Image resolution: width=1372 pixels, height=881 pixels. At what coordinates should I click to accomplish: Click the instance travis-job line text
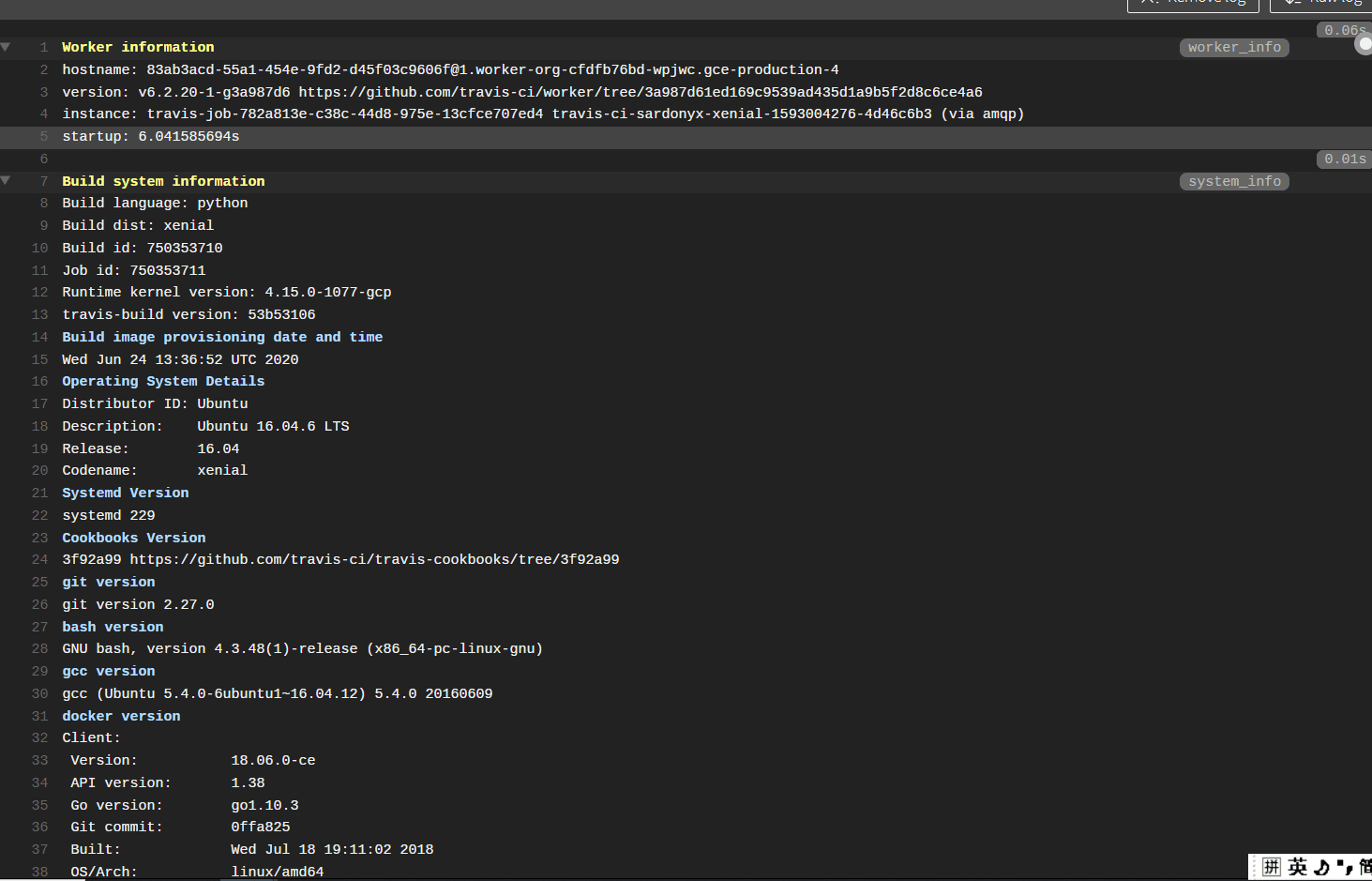click(x=543, y=114)
